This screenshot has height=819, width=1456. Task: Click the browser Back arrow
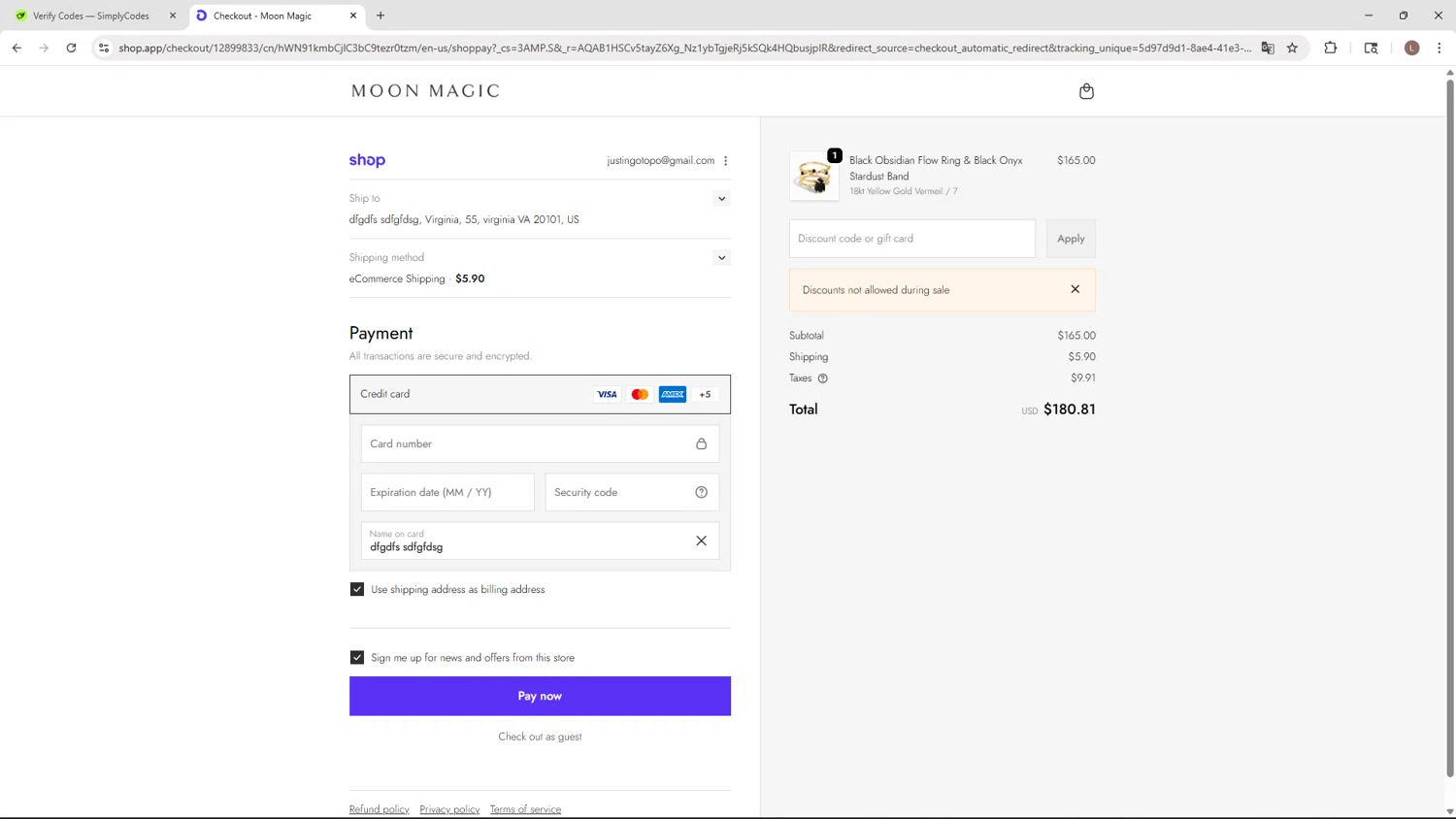[17, 48]
